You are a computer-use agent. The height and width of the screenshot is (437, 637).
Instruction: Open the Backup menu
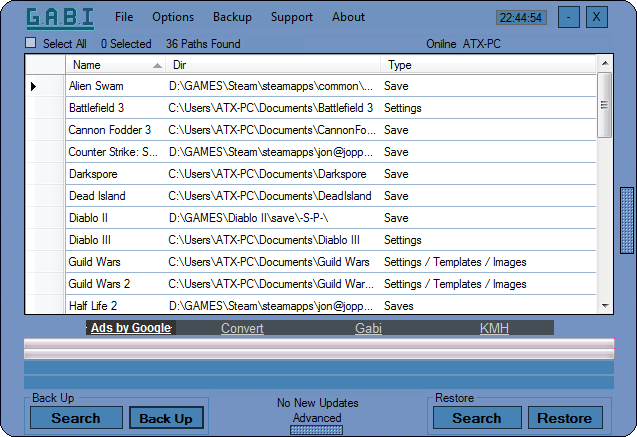click(x=232, y=17)
